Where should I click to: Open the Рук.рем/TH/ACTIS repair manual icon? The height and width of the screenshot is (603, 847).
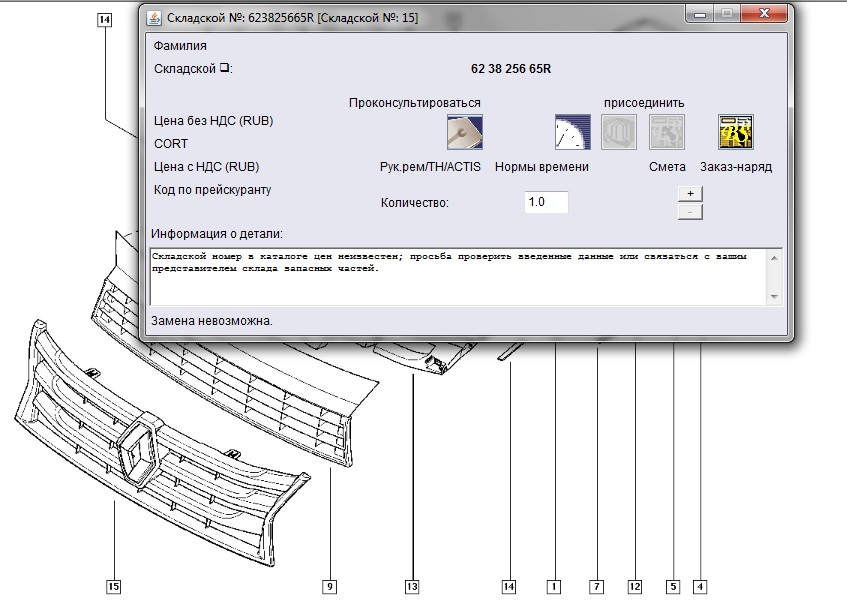[x=464, y=132]
